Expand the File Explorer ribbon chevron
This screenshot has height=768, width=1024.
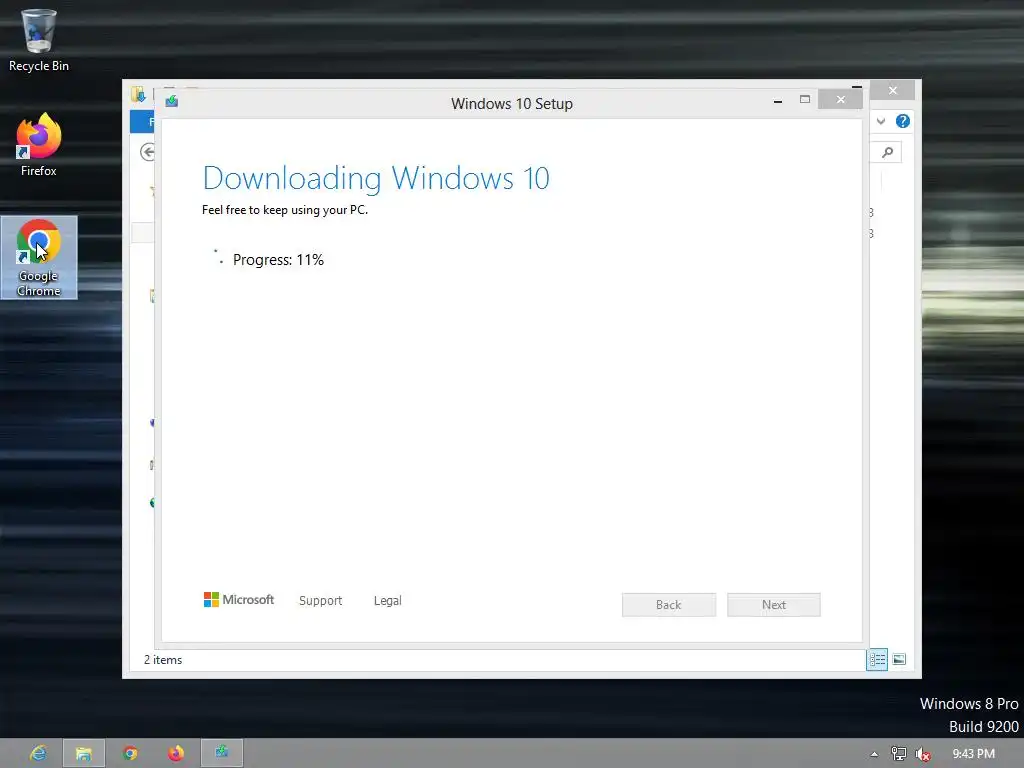point(881,121)
